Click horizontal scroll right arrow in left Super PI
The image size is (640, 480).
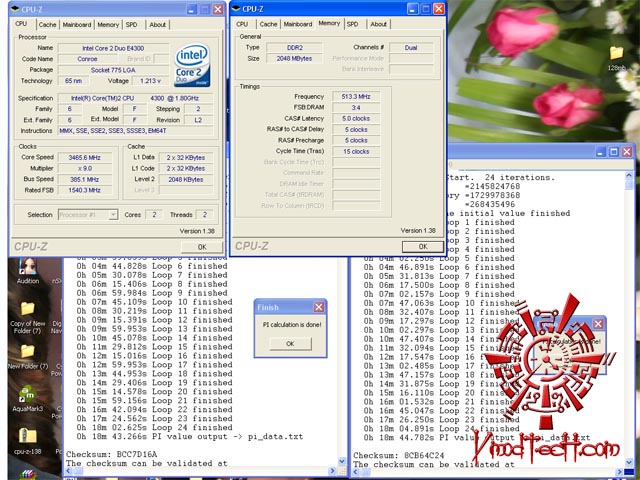point(333,471)
